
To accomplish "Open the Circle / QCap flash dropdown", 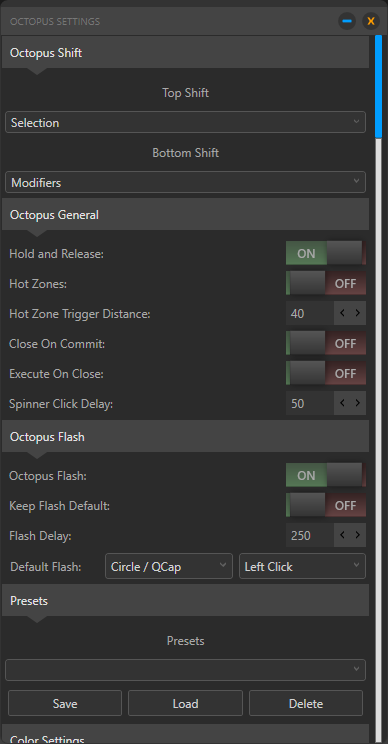I will (x=169, y=566).
